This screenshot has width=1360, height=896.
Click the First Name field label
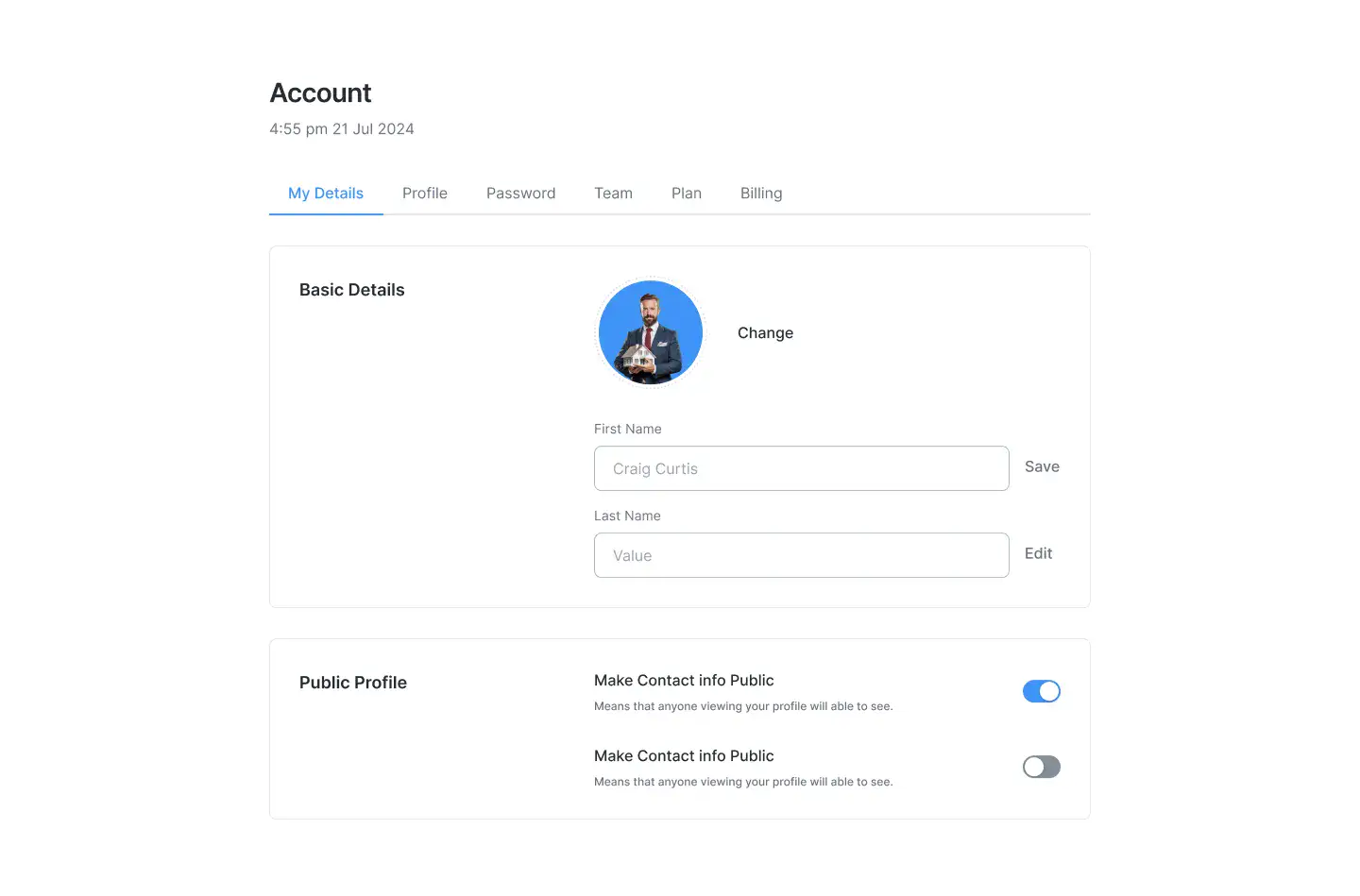coord(628,429)
